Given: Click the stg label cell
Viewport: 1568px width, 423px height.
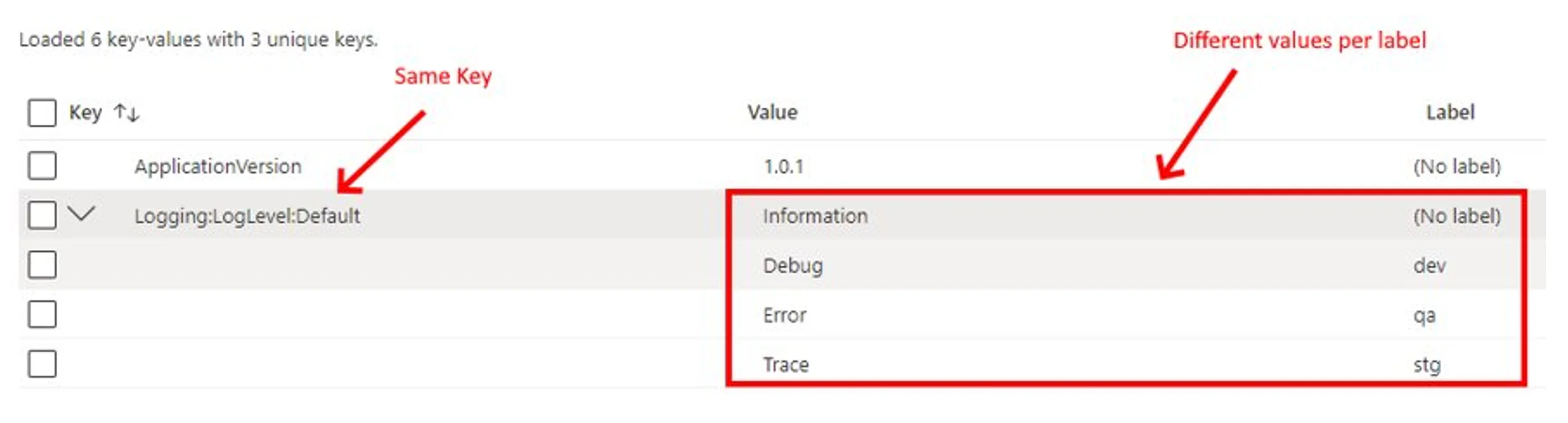Looking at the screenshot, I should 1427,365.
